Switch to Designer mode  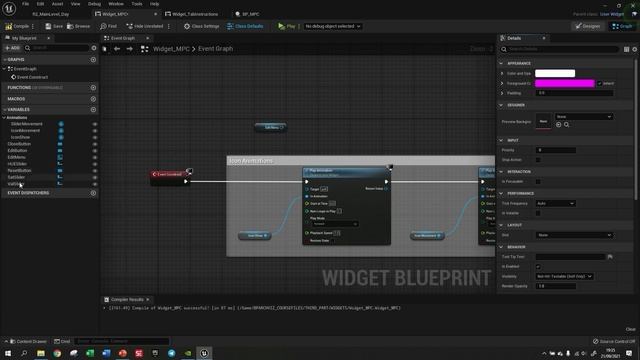tap(588, 26)
